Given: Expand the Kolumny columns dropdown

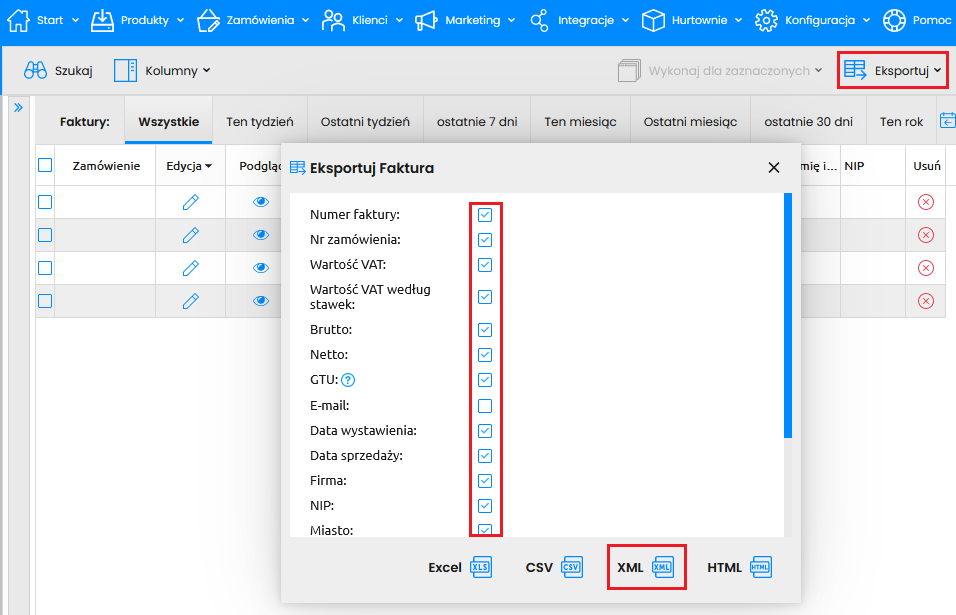Looking at the screenshot, I should coord(162,70).
